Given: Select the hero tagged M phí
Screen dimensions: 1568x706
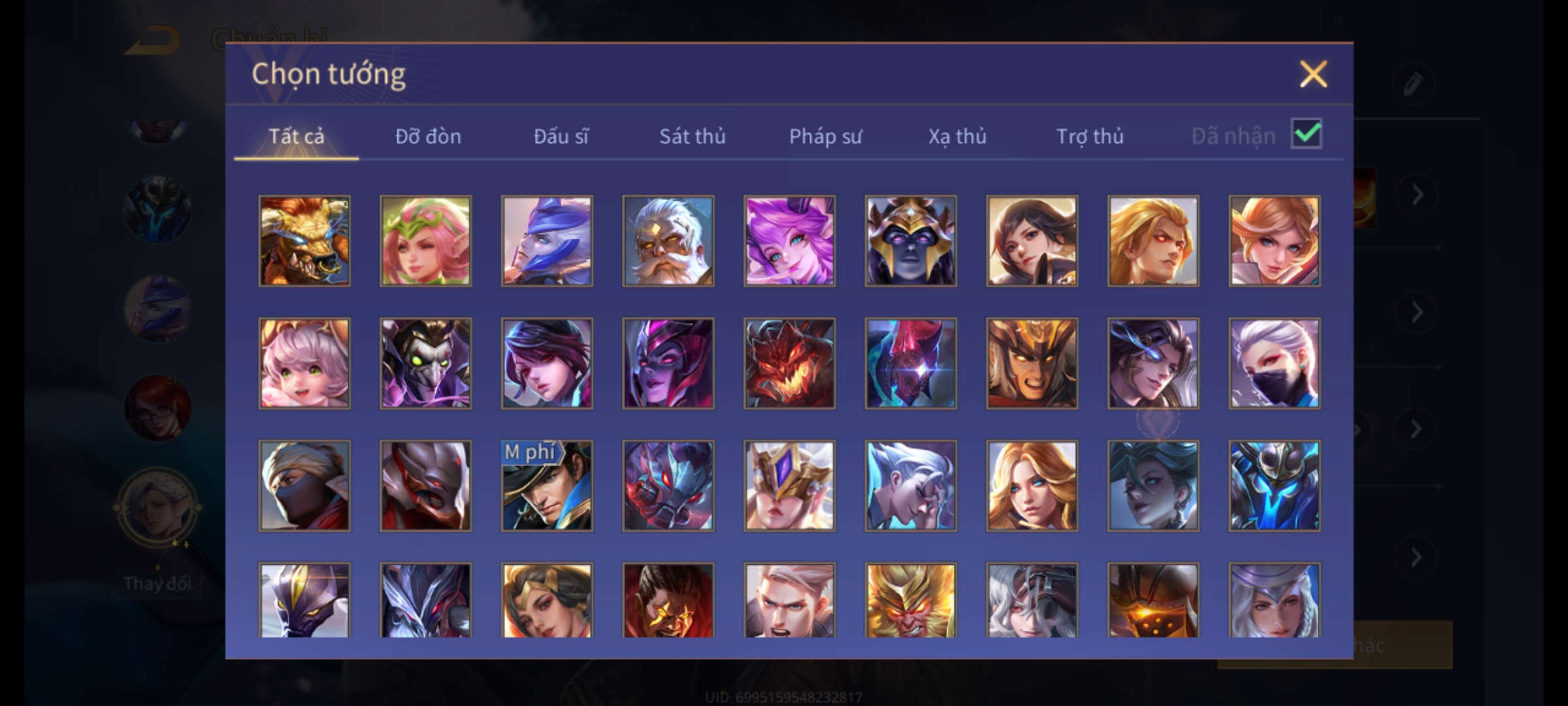Looking at the screenshot, I should [x=547, y=486].
